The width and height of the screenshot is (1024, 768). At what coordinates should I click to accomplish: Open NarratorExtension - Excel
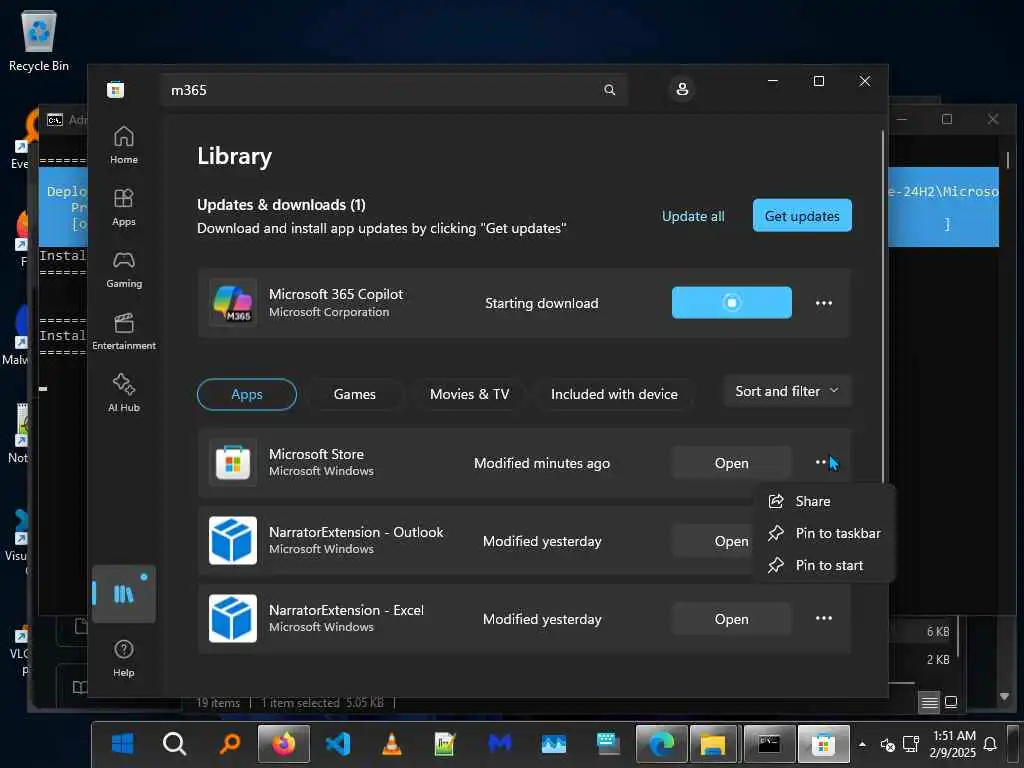[x=731, y=619]
